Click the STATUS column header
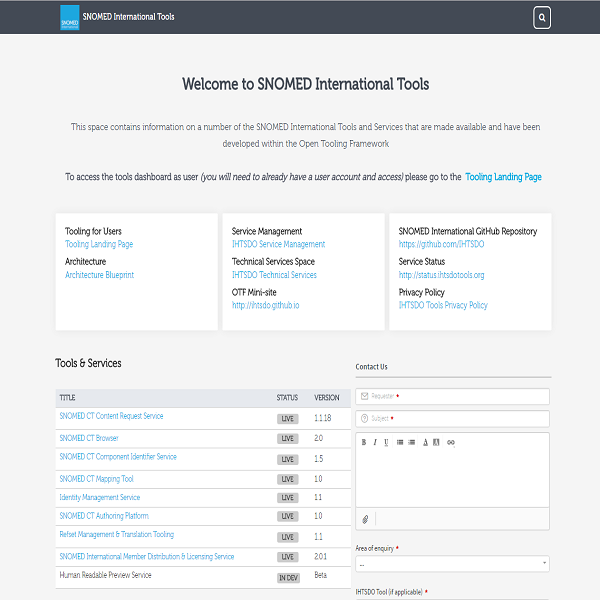Viewport: 600px width, 600px height. pos(287,398)
